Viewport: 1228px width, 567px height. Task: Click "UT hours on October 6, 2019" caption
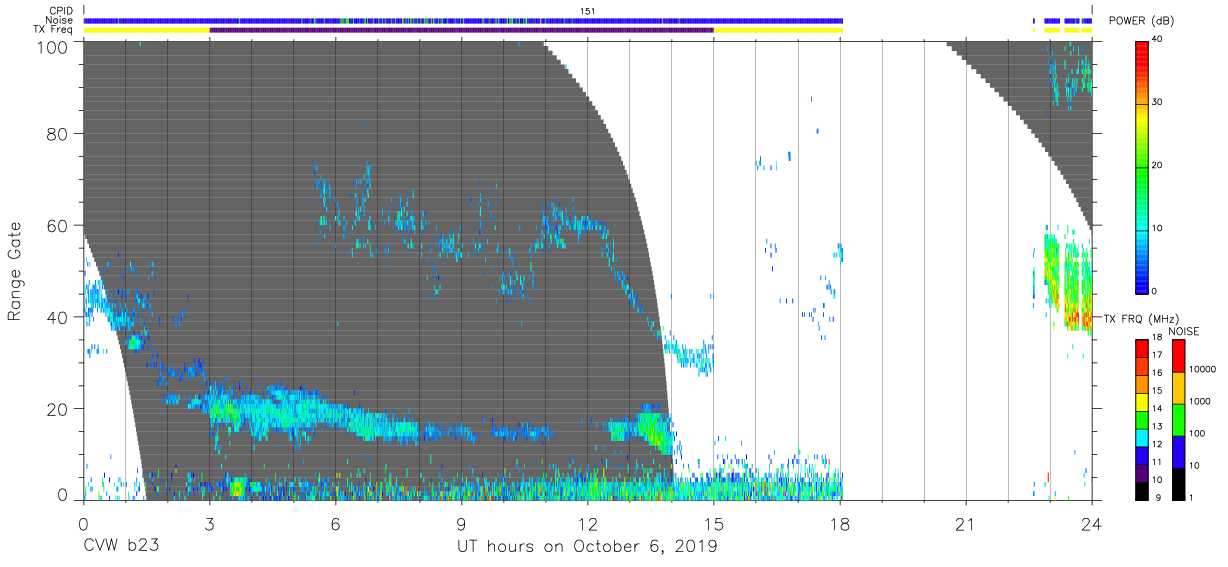pos(587,547)
